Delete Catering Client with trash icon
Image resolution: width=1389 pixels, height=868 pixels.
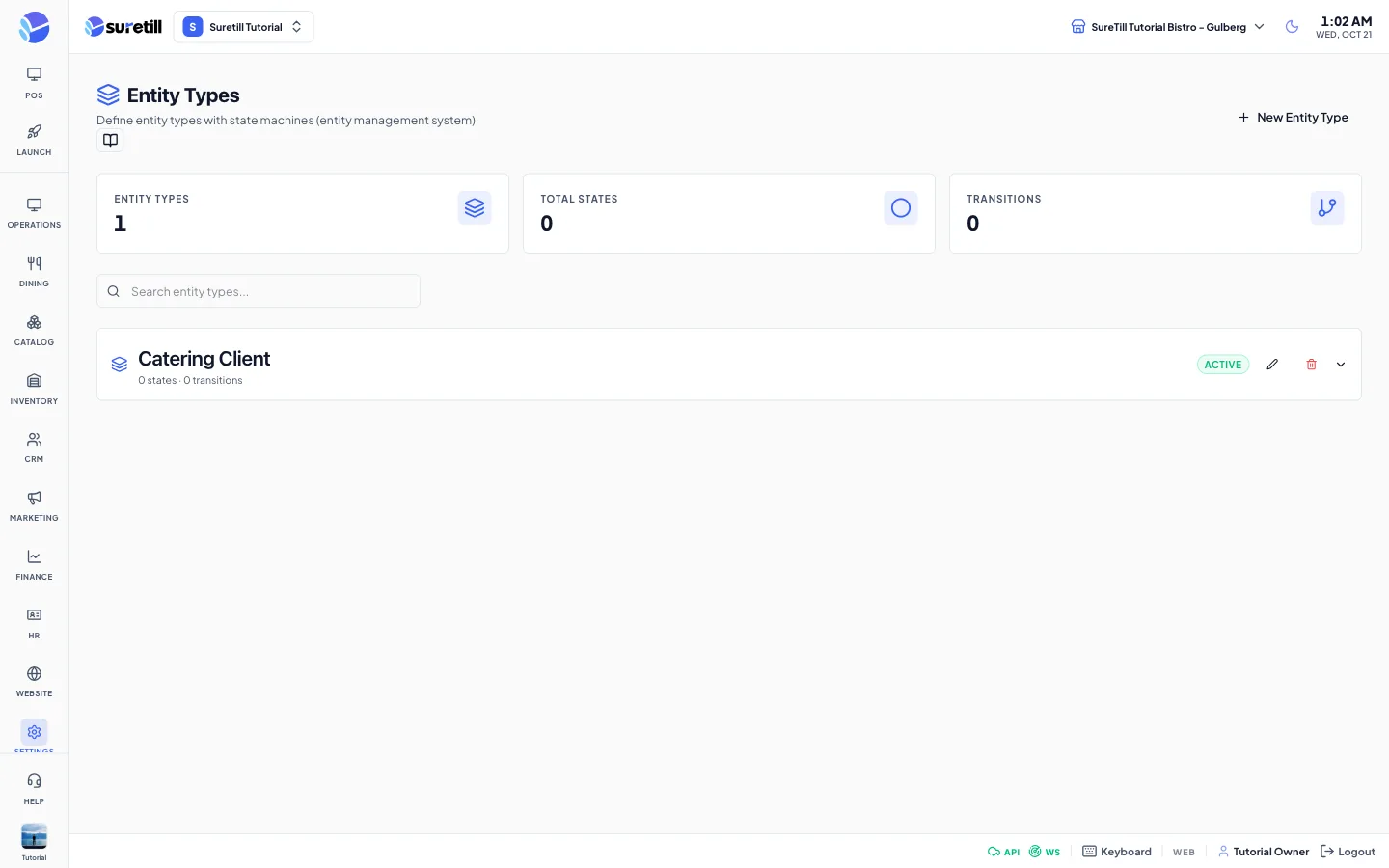click(1311, 365)
